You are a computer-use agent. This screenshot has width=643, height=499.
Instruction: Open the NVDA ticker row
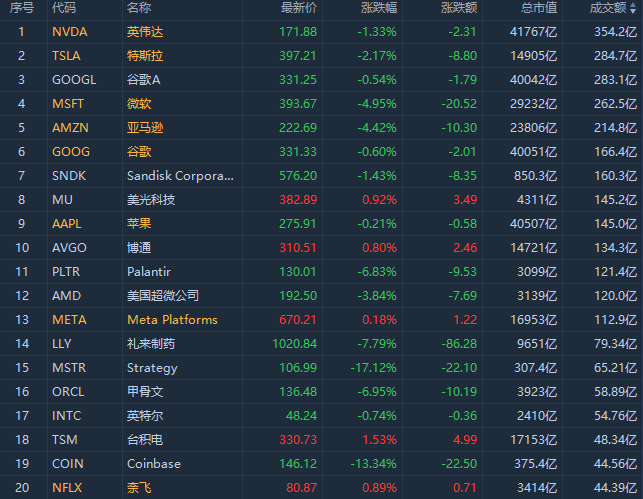click(x=69, y=32)
